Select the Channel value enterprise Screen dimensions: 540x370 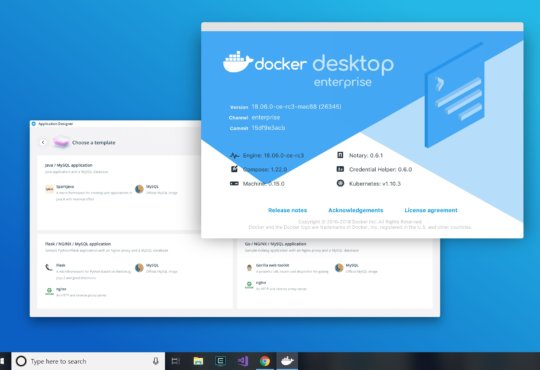tap(266, 117)
